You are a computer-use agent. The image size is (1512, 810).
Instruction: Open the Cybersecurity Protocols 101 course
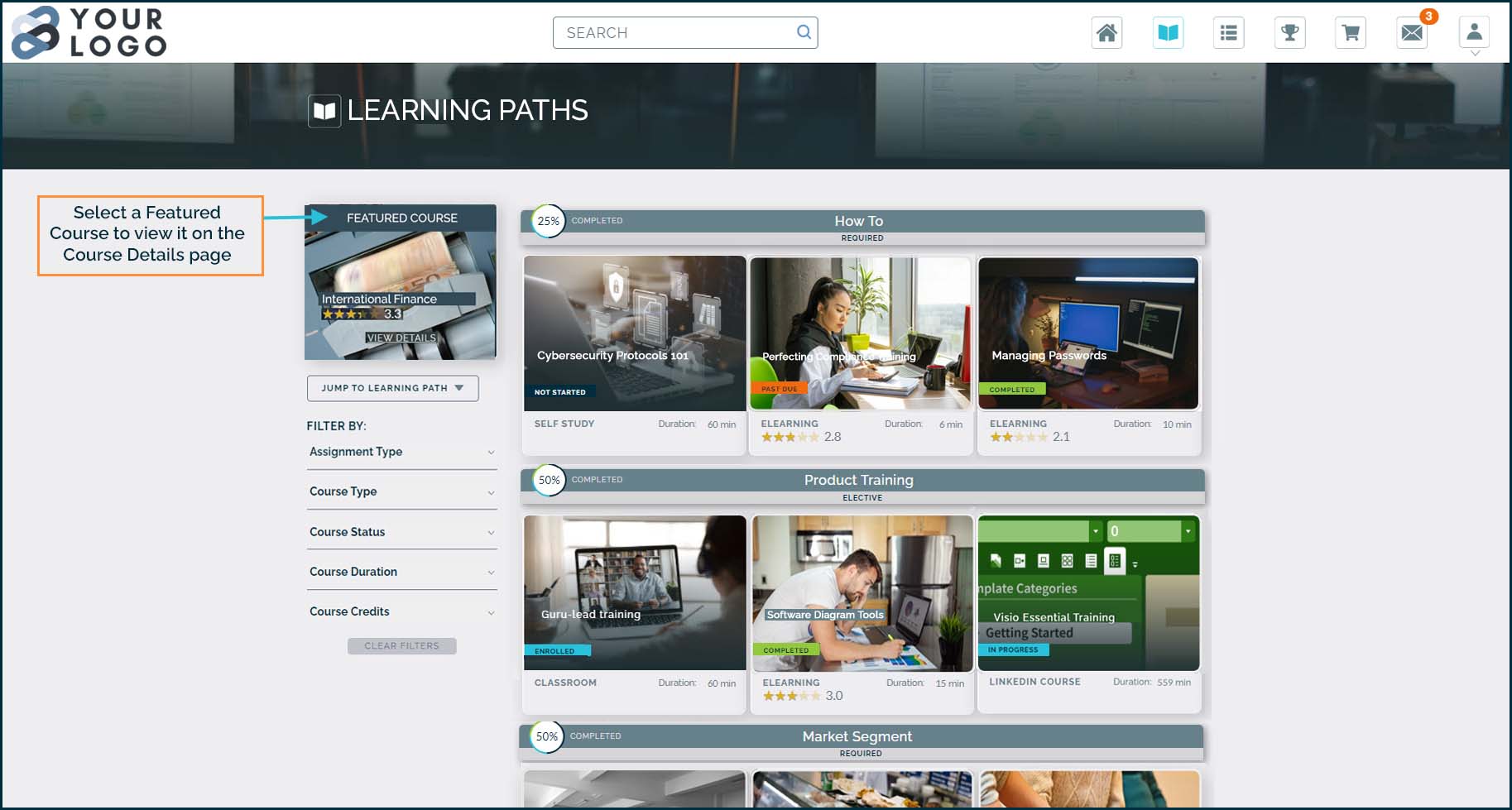[634, 333]
